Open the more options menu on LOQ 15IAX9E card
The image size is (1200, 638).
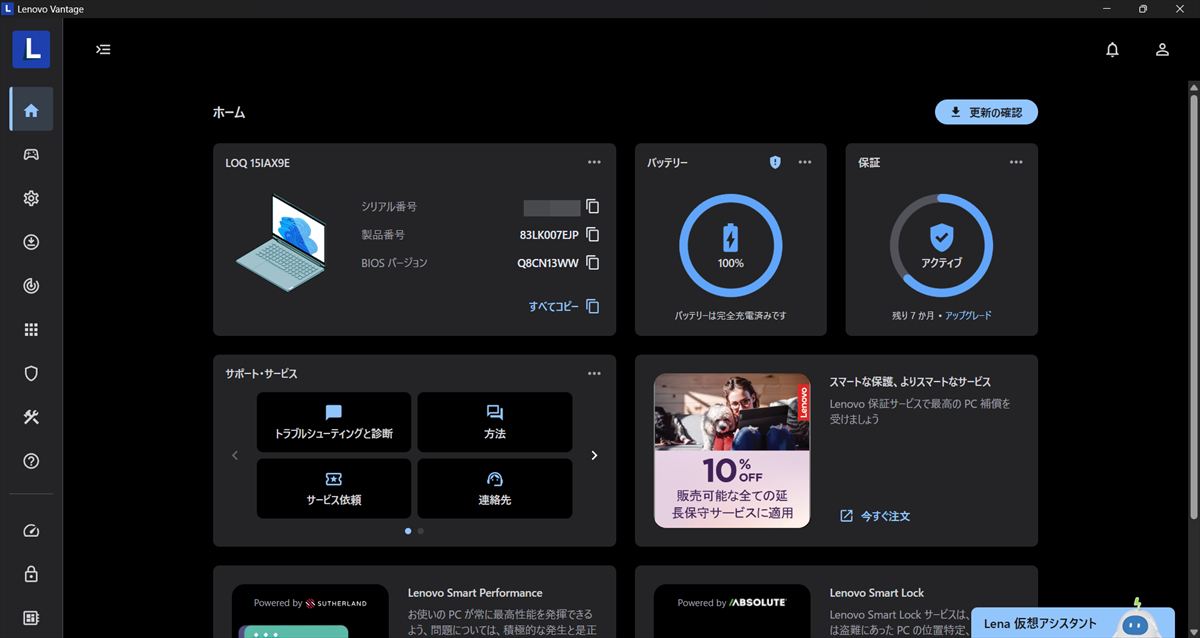point(594,162)
